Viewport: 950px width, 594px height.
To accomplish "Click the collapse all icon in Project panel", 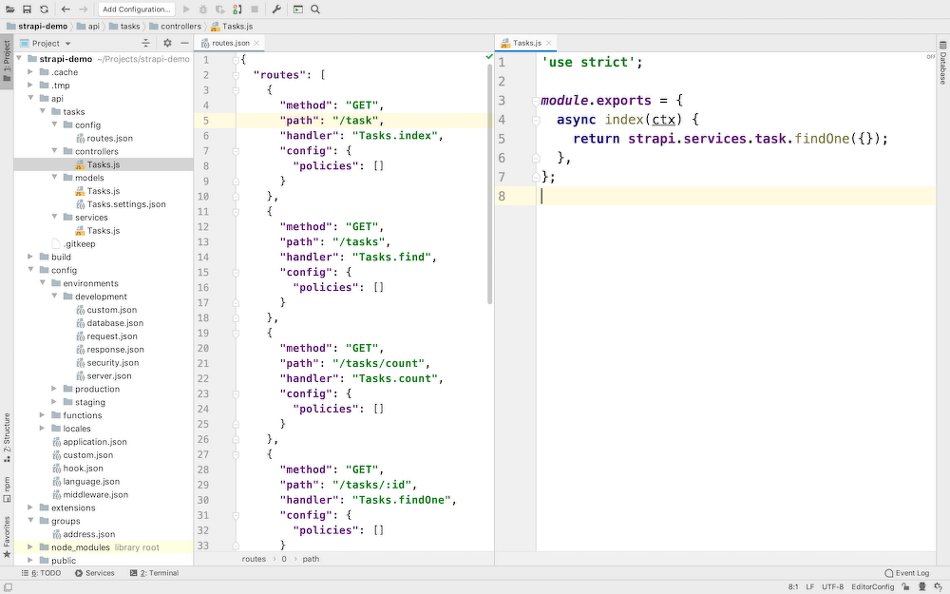I will coord(146,43).
